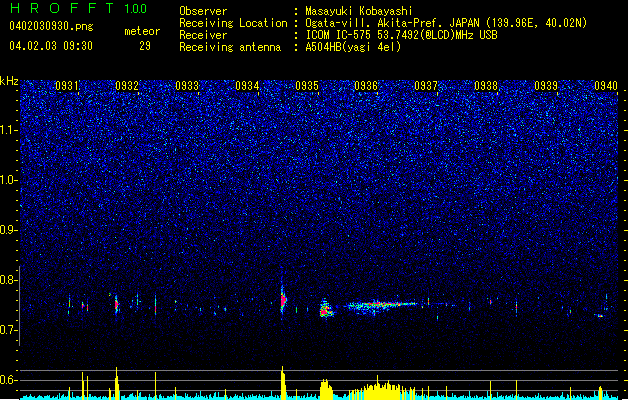Click the Receiving Location text line

[383, 23]
